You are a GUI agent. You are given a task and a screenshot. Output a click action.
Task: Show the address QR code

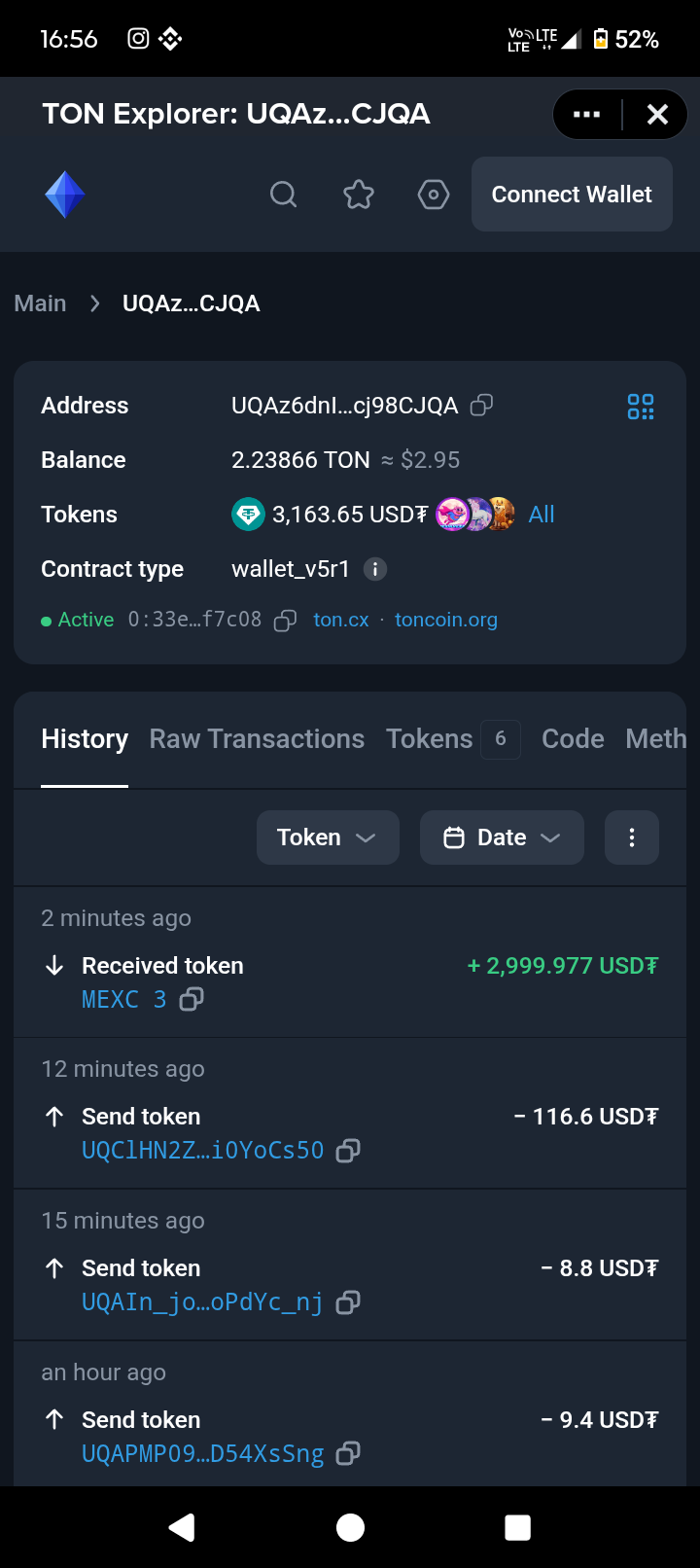tap(641, 407)
